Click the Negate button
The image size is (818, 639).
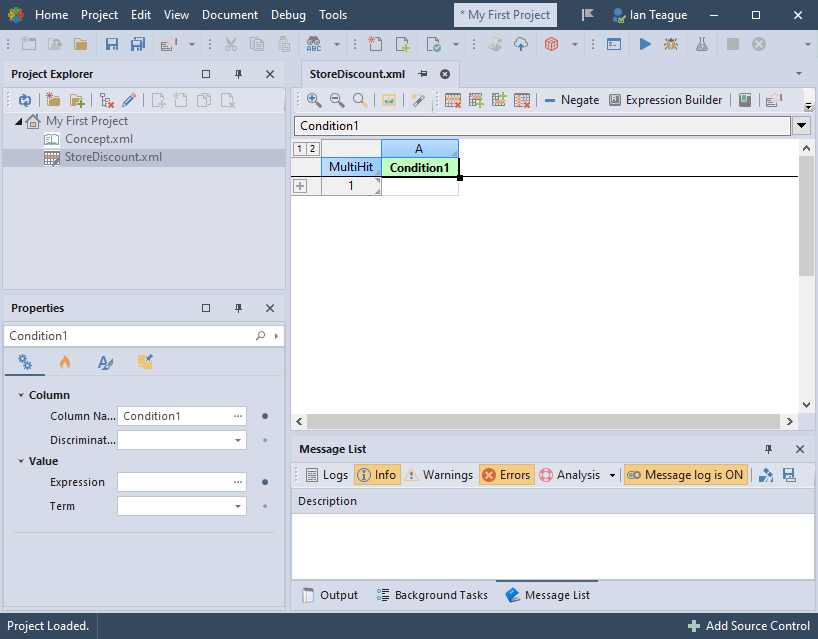[572, 100]
